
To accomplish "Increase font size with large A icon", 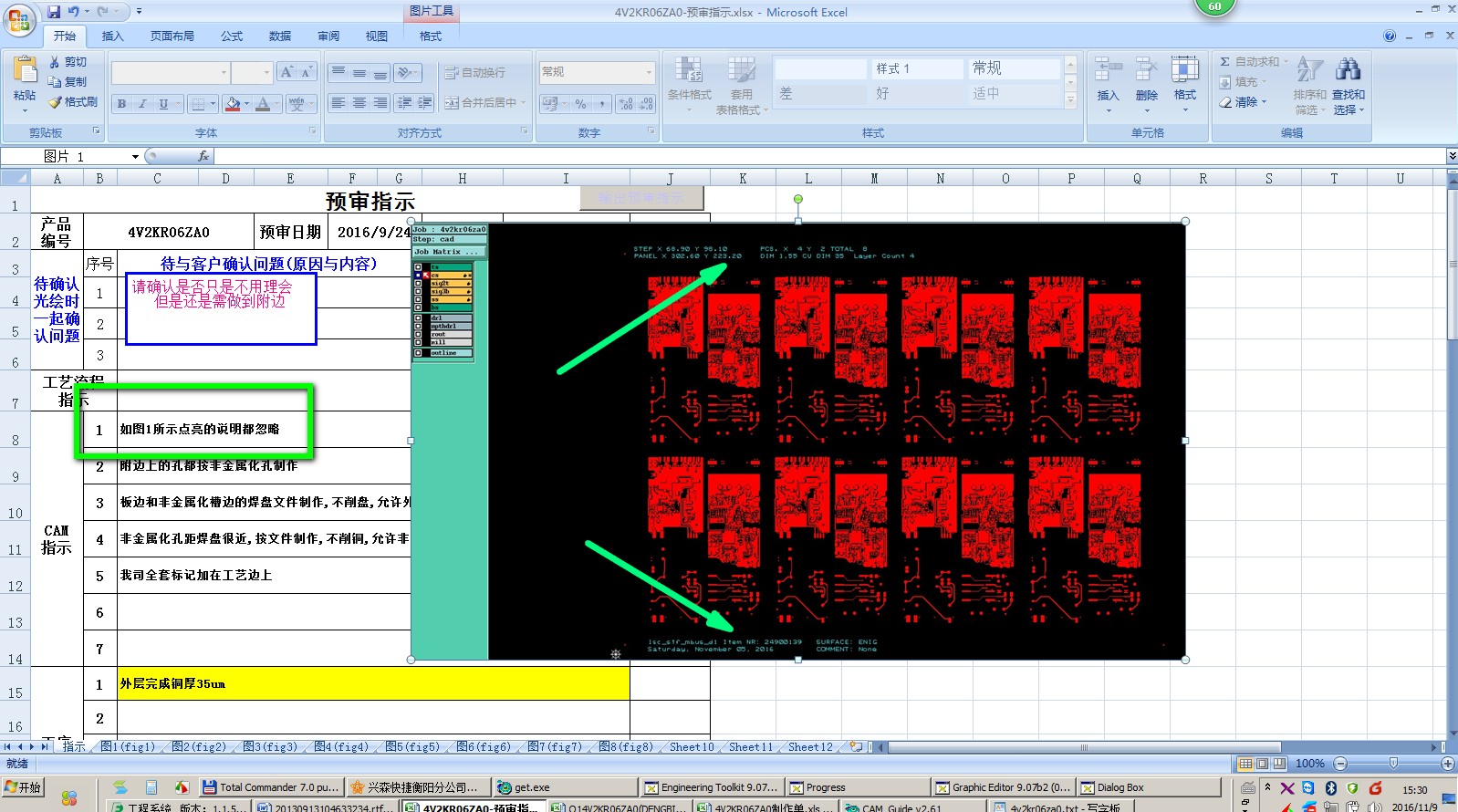I will (287, 72).
